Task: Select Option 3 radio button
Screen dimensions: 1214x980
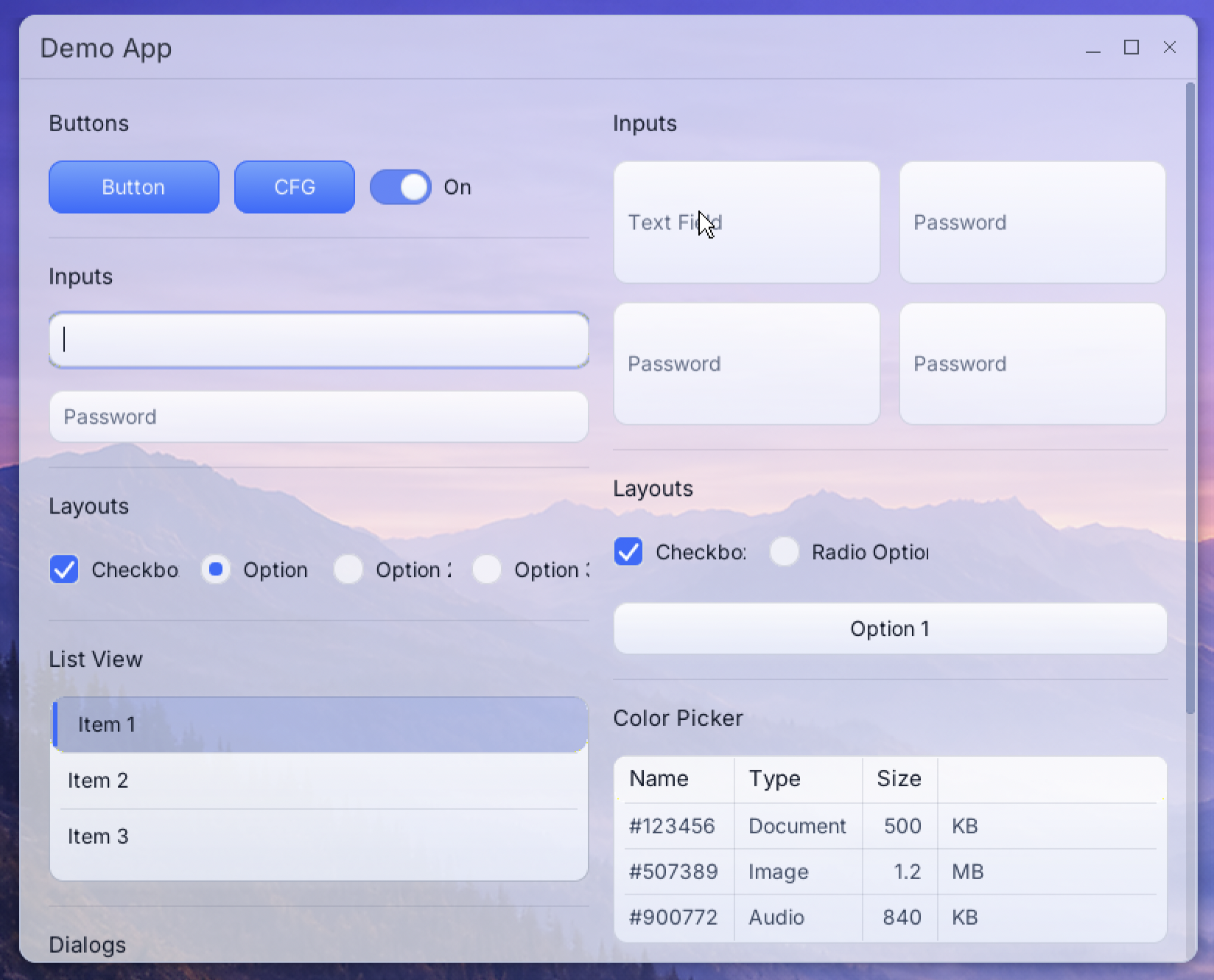Action: coord(487,569)
